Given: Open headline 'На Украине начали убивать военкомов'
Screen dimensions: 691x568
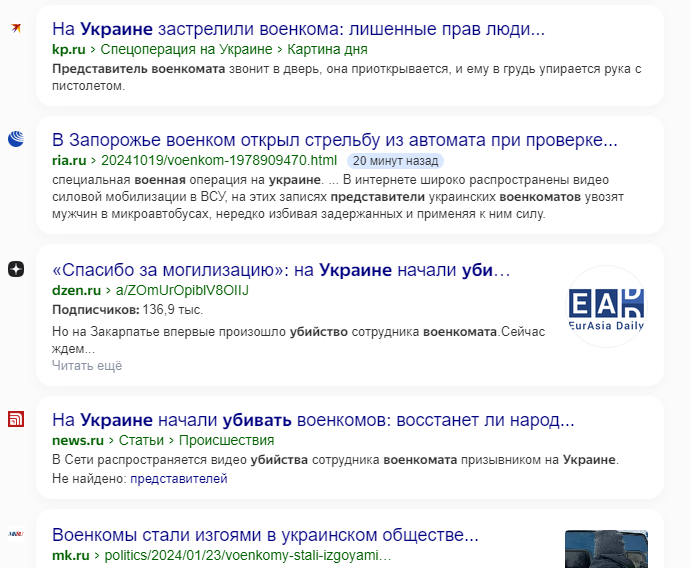Looking at the screenshot, I should pyautogui.click(x=313, y=420).
